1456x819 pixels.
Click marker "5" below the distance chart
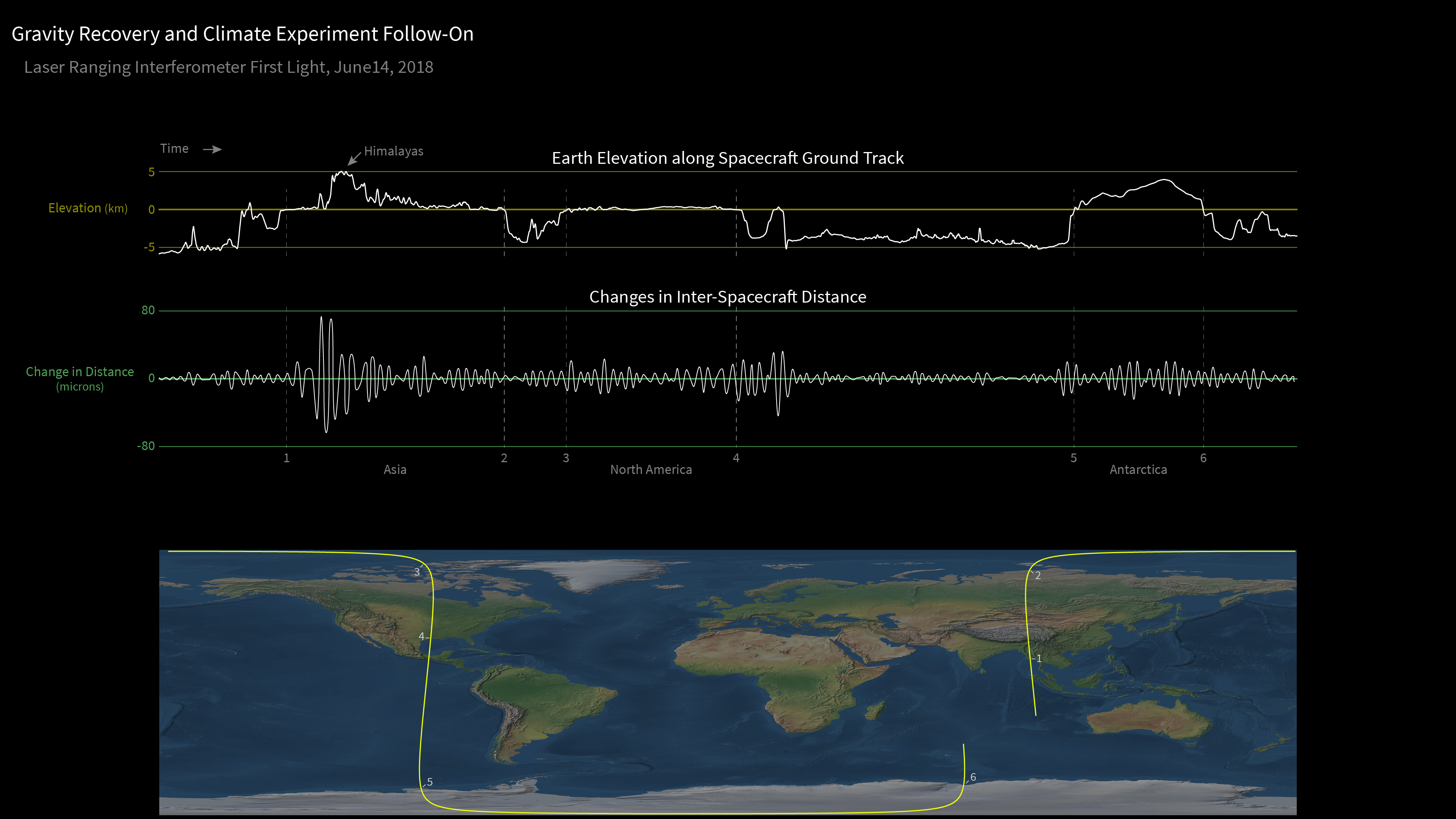[1073, 458]
